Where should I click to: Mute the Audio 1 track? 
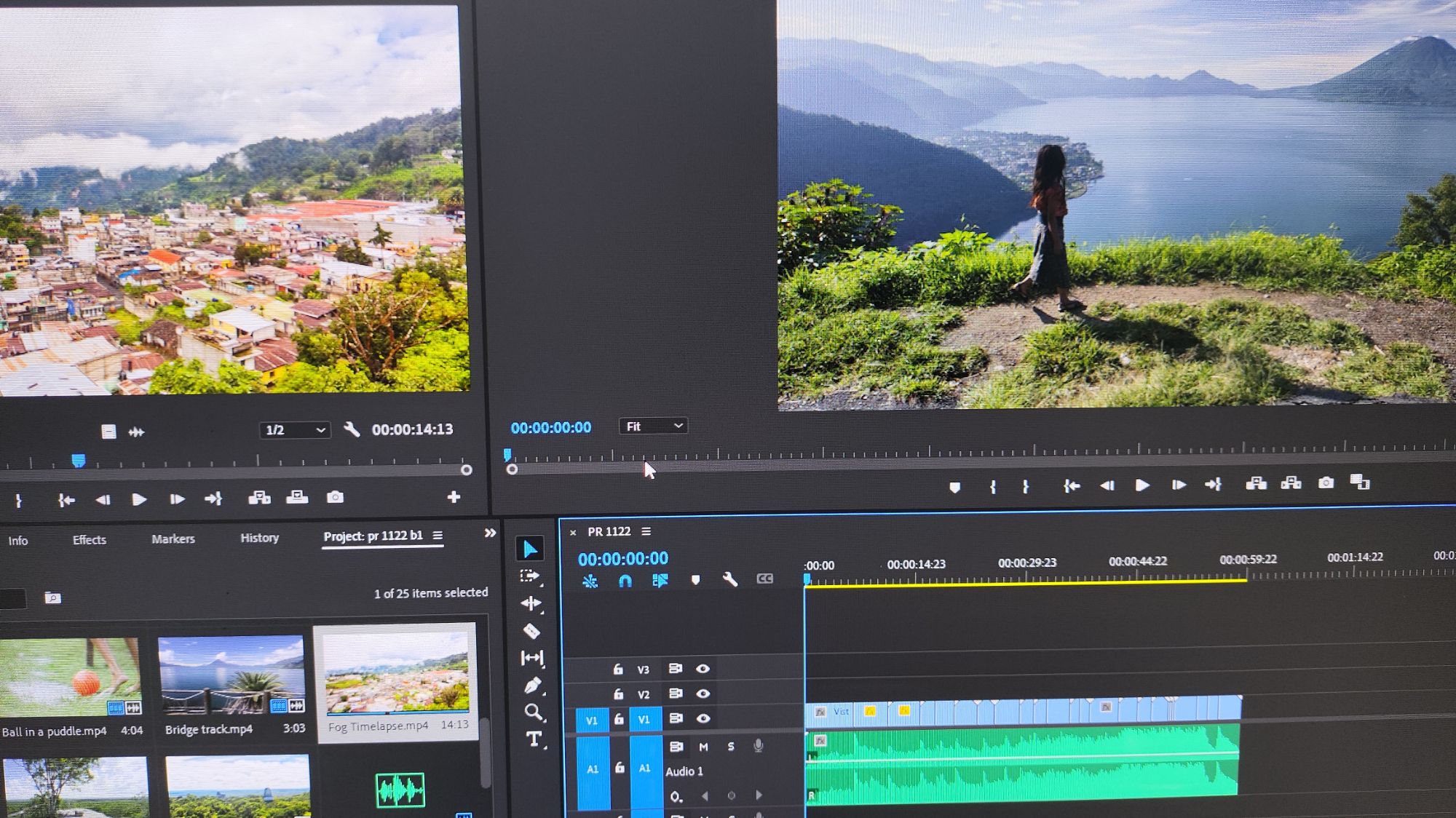pos(703,747)
